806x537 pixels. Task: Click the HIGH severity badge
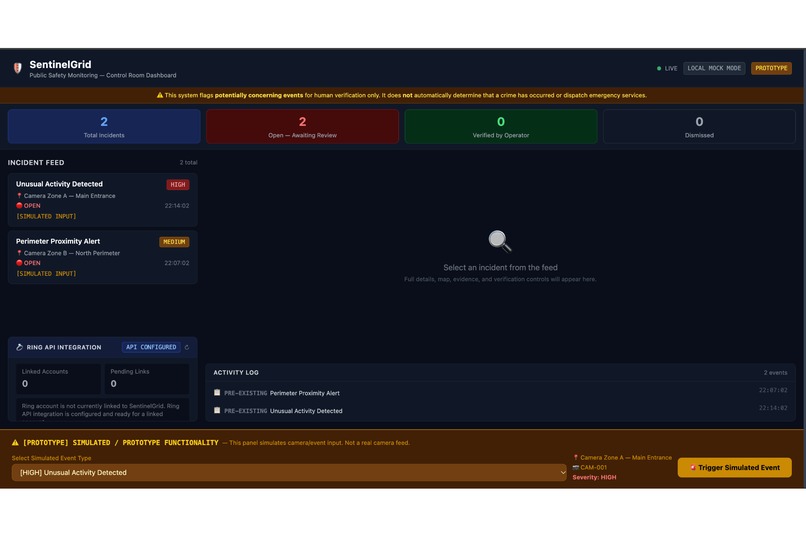click(178, 184)
